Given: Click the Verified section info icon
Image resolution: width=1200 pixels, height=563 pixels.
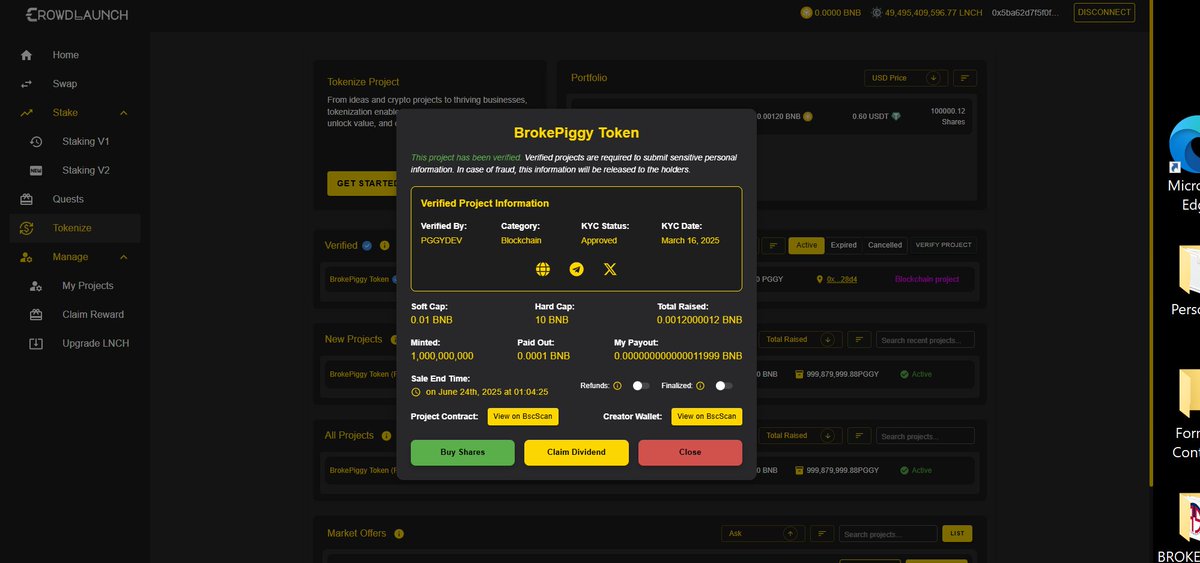Looking at the screenshot, I should (x=384, y=245).
